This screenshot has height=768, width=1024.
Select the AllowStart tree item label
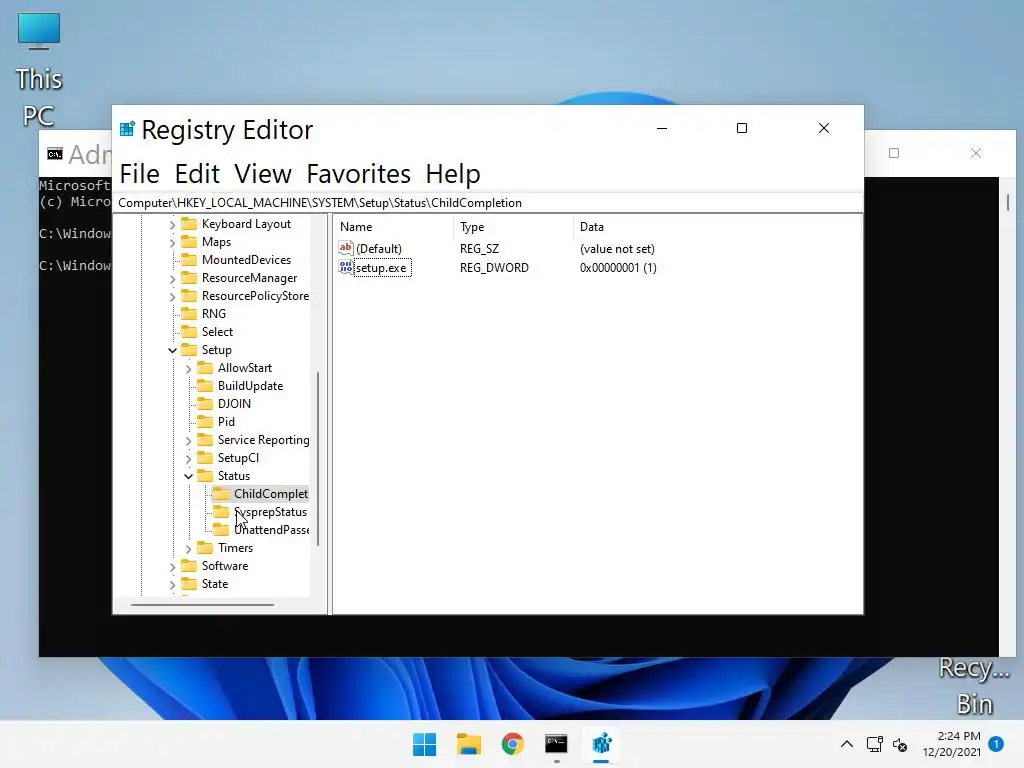pyautogui.click(x=244, y=368)
